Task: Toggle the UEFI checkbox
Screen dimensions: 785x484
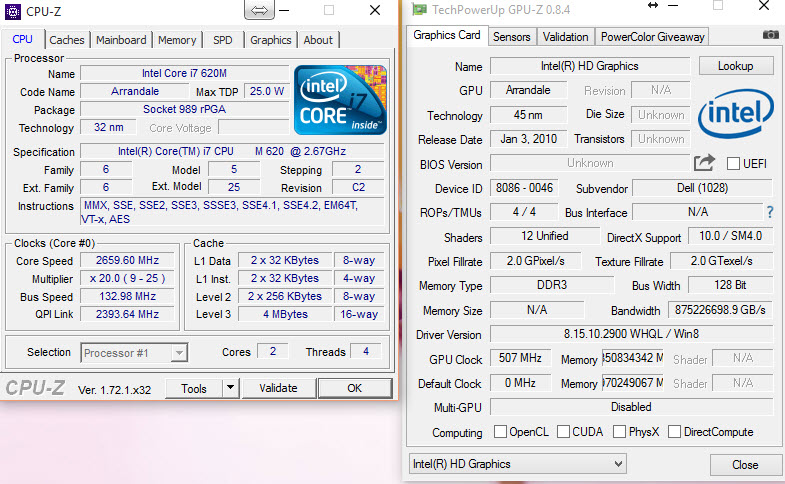Action: coord(733,163)
